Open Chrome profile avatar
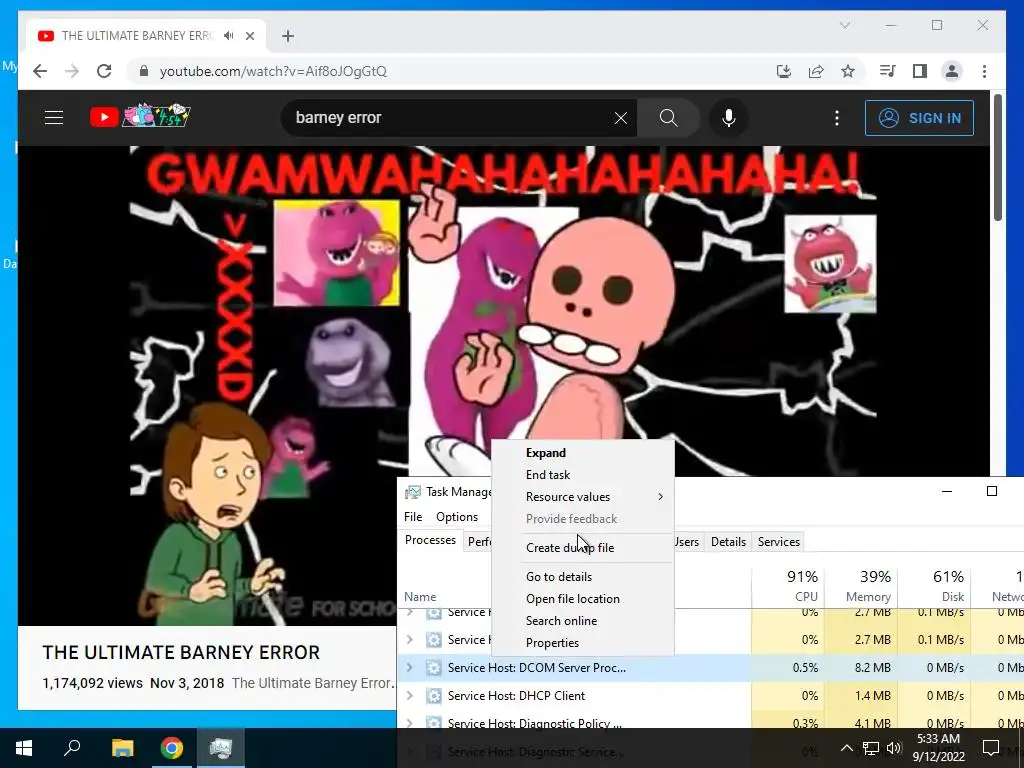This screenshot has height=768, width=1024. (x=952, y=71)
